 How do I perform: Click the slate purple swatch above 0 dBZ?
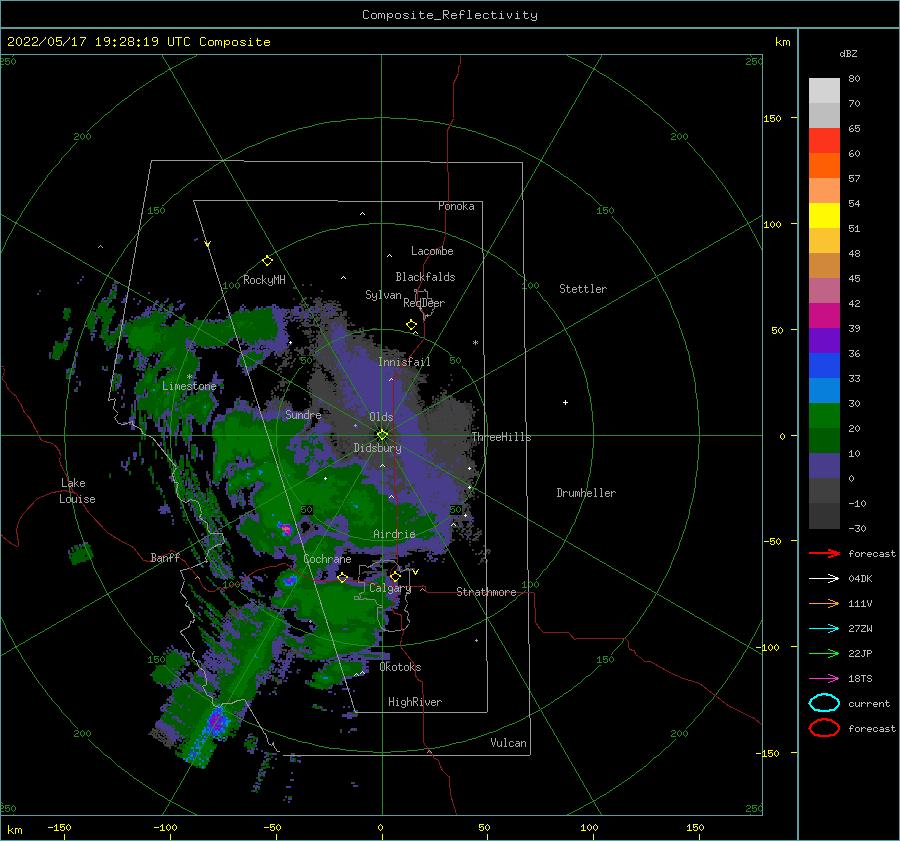click(824, 466)
